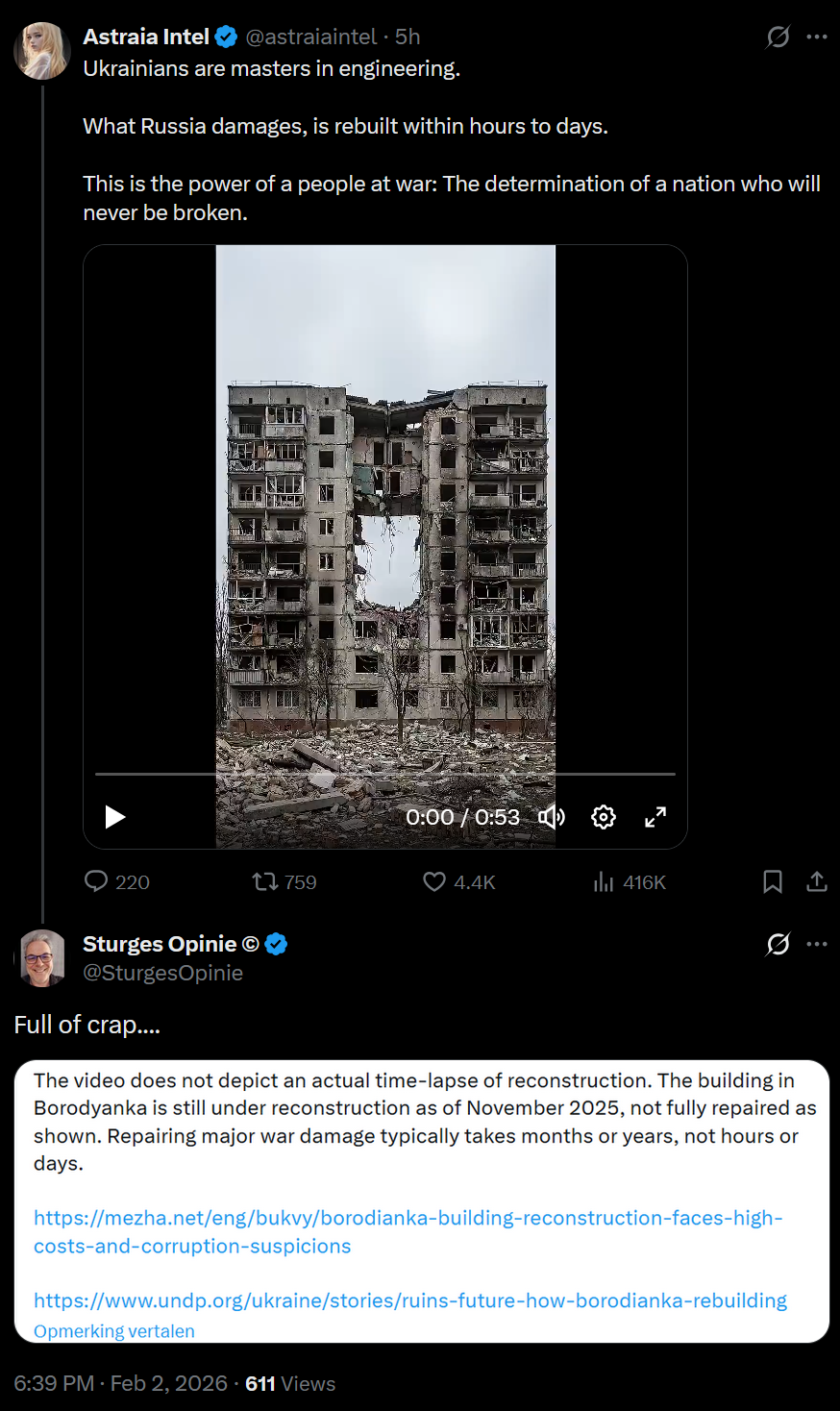This screenshot has width=840, height=1411.
Task: Click the reply icon with 220 comments
Action: pyautogui.click(x=96, y=881)
